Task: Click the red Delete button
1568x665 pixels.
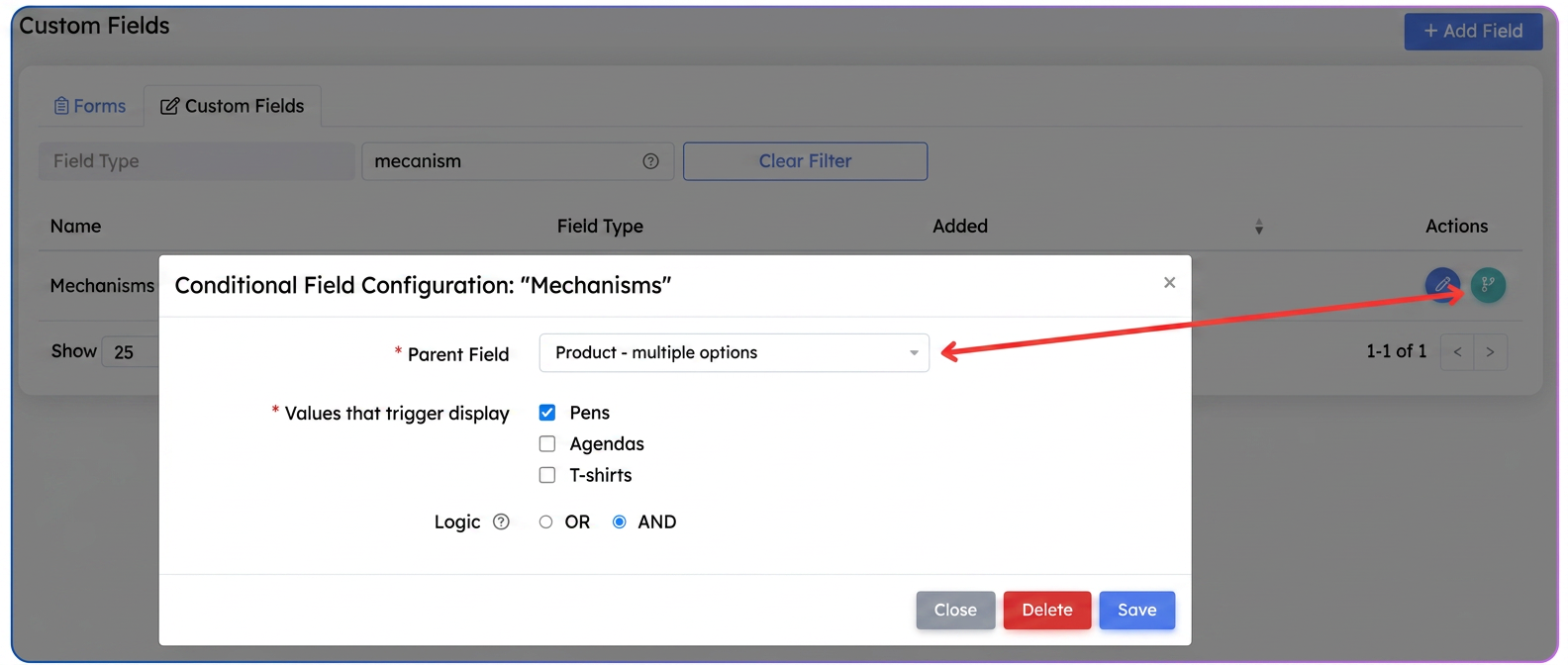Action: 1046,610
